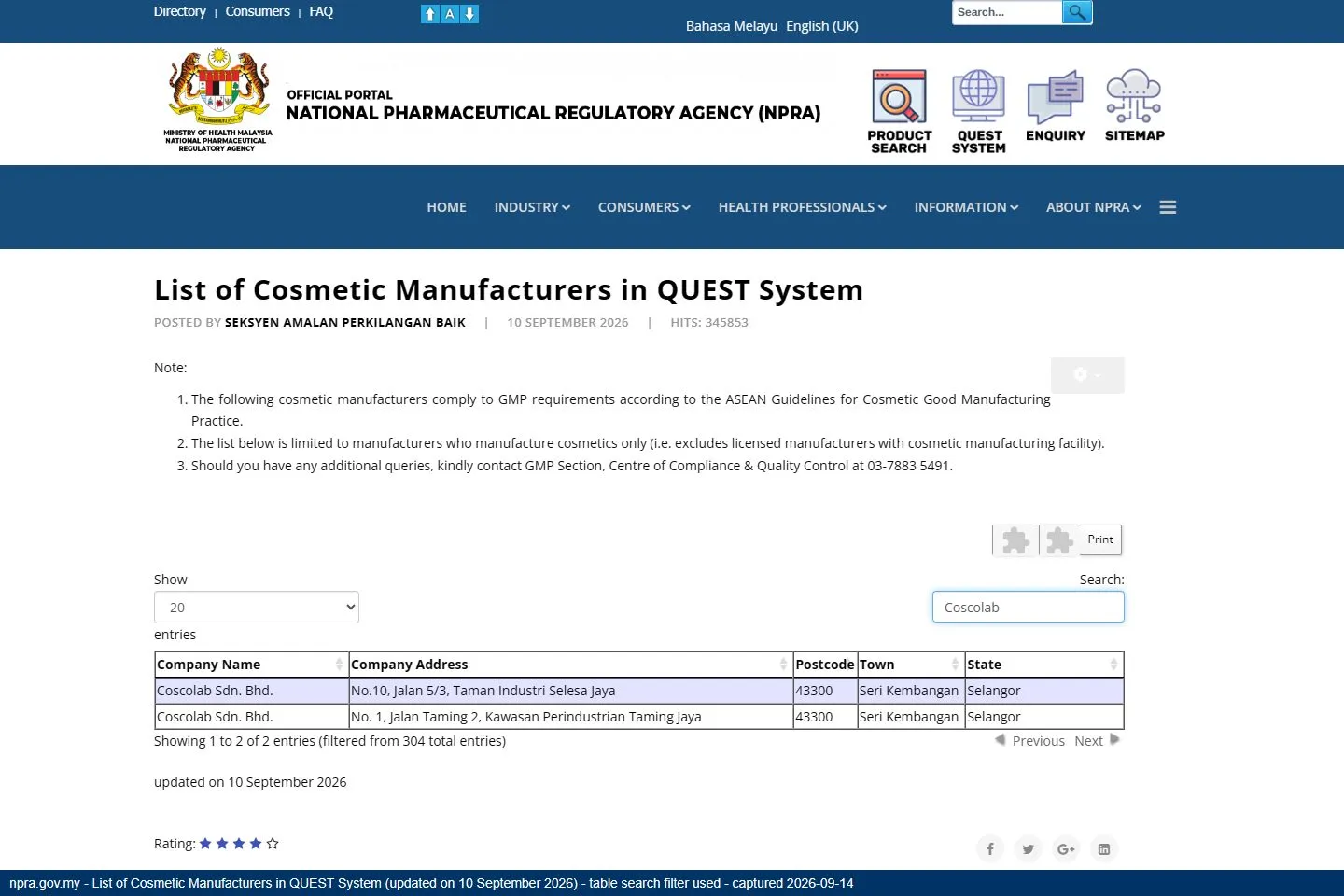Expand the Industry menu

(532, 207)
